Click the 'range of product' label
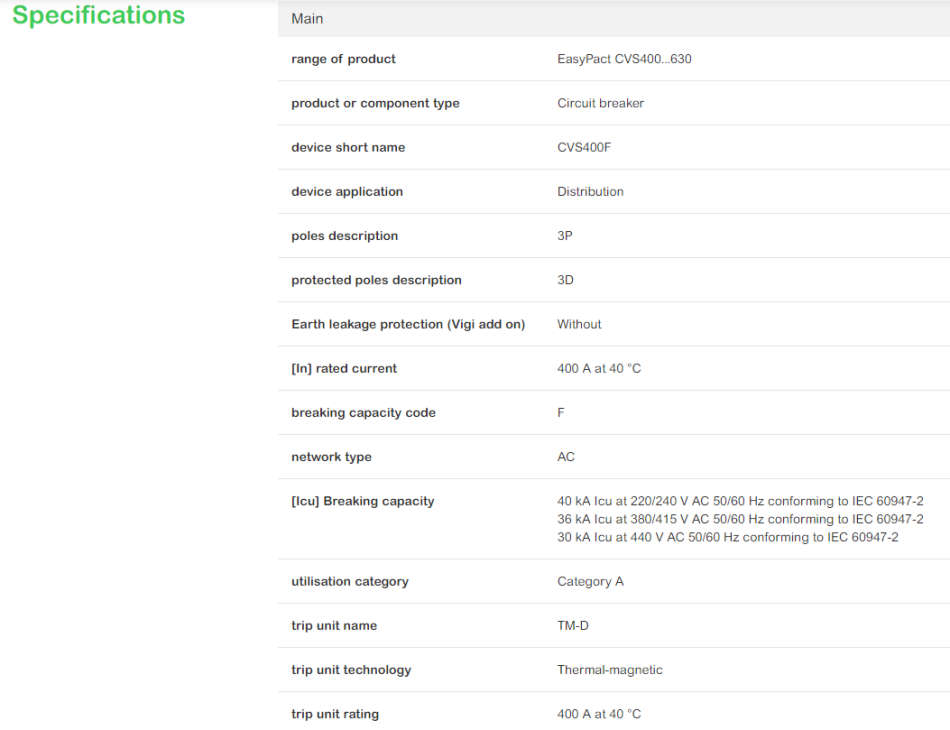Viewport: 950px width, 730px height. coord(343,59)
